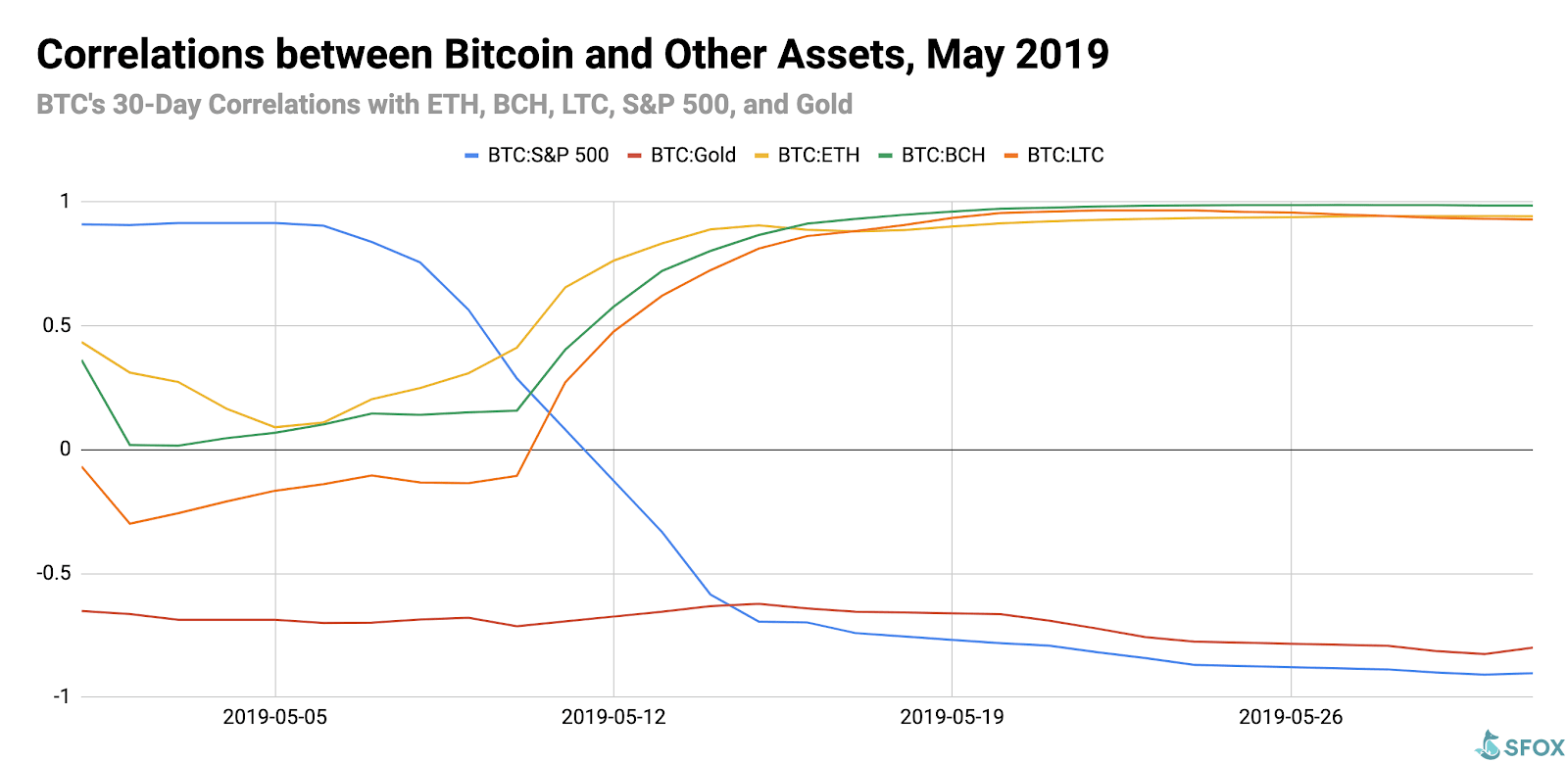Select the BTC:S&P 500 legend label
This screenshot has height=763, width=1568.
tap(549, 156)
